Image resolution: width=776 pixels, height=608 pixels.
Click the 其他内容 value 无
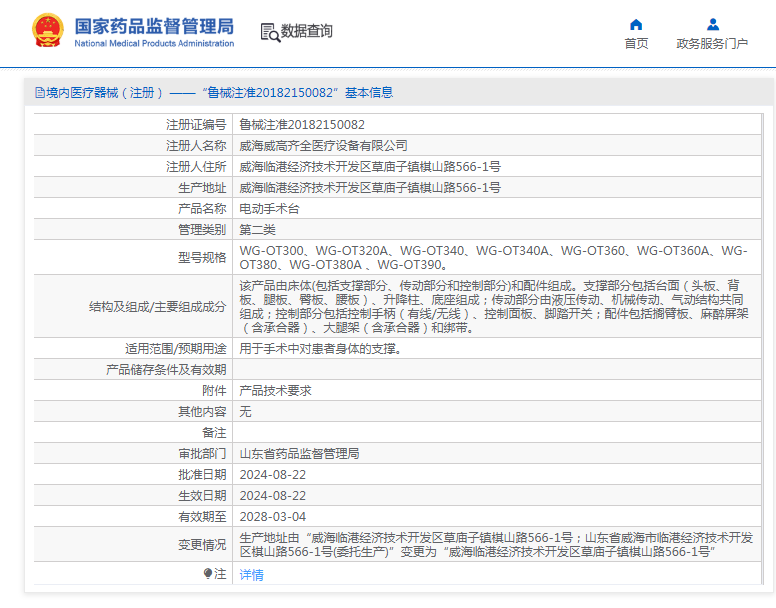(x=245, y=412)
